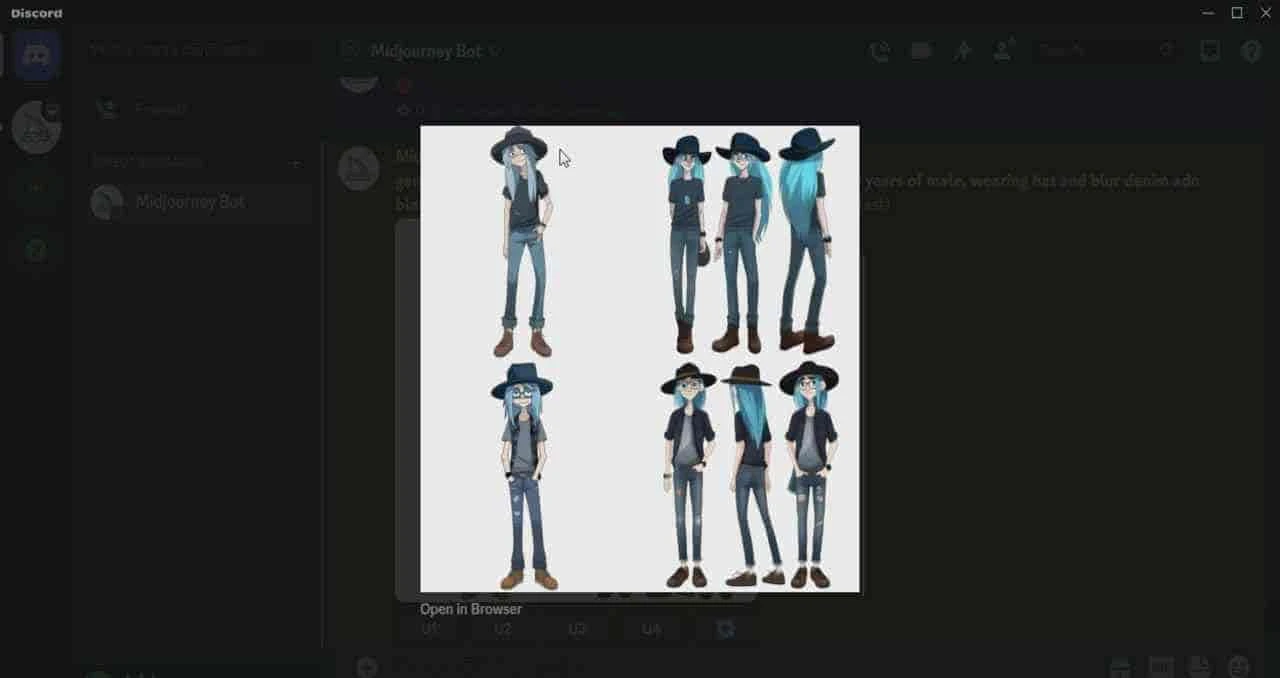Click the Add Friends to DM icon
This screenshot has height=678, width=1280.
coord(1003,50)
